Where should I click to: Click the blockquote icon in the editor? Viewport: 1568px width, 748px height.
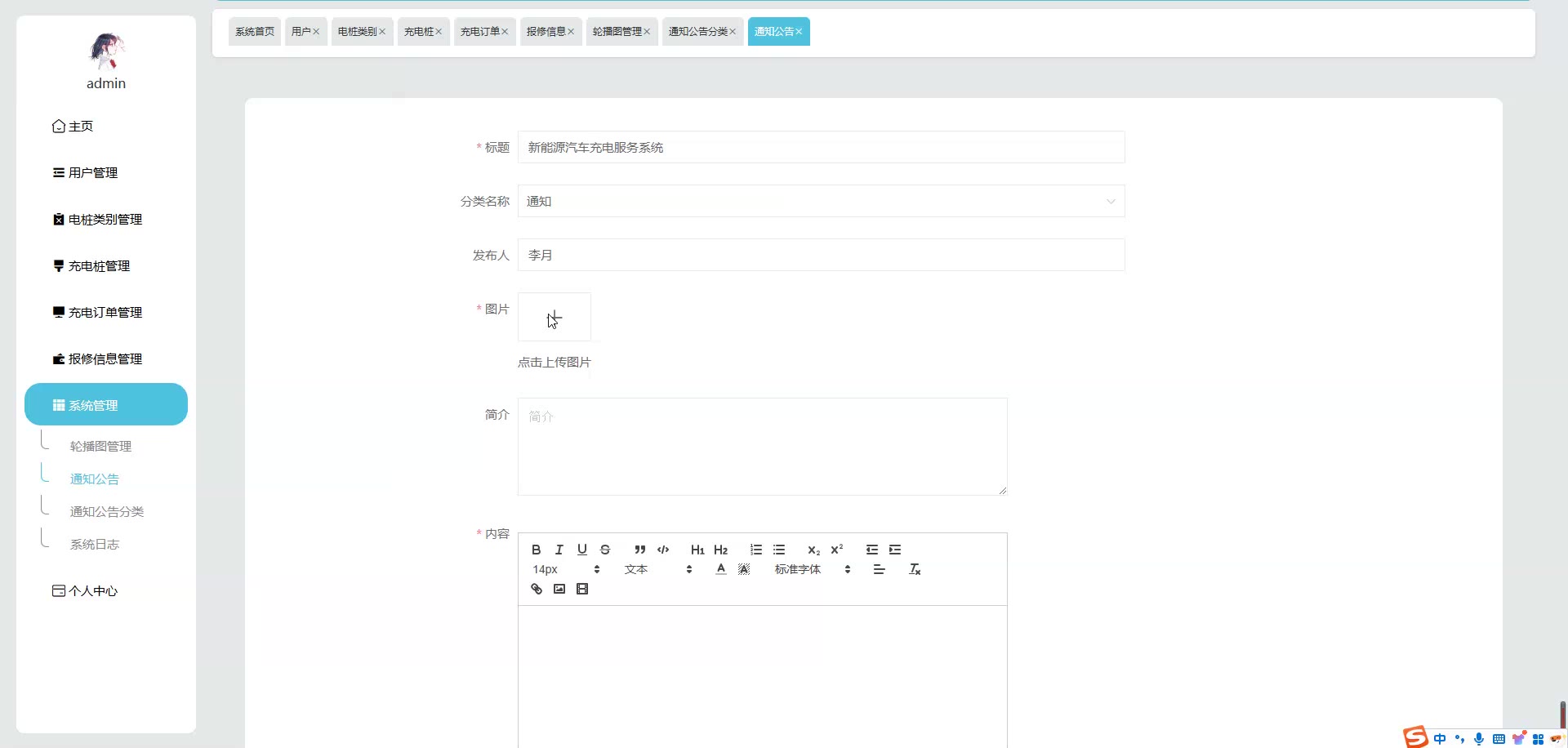tap(639, 550)
